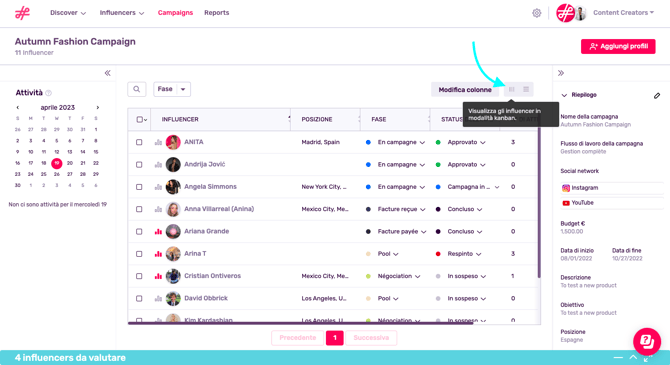670x365 pixels.
Task: Click the Aggiungi profili button
Action: click(618, 46)
